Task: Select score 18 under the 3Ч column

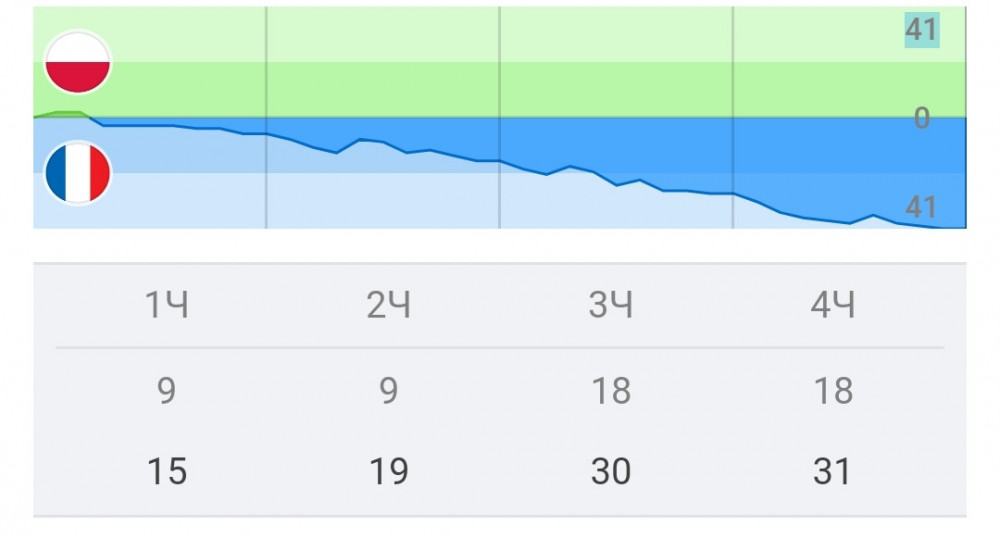Action: [611, 391]
